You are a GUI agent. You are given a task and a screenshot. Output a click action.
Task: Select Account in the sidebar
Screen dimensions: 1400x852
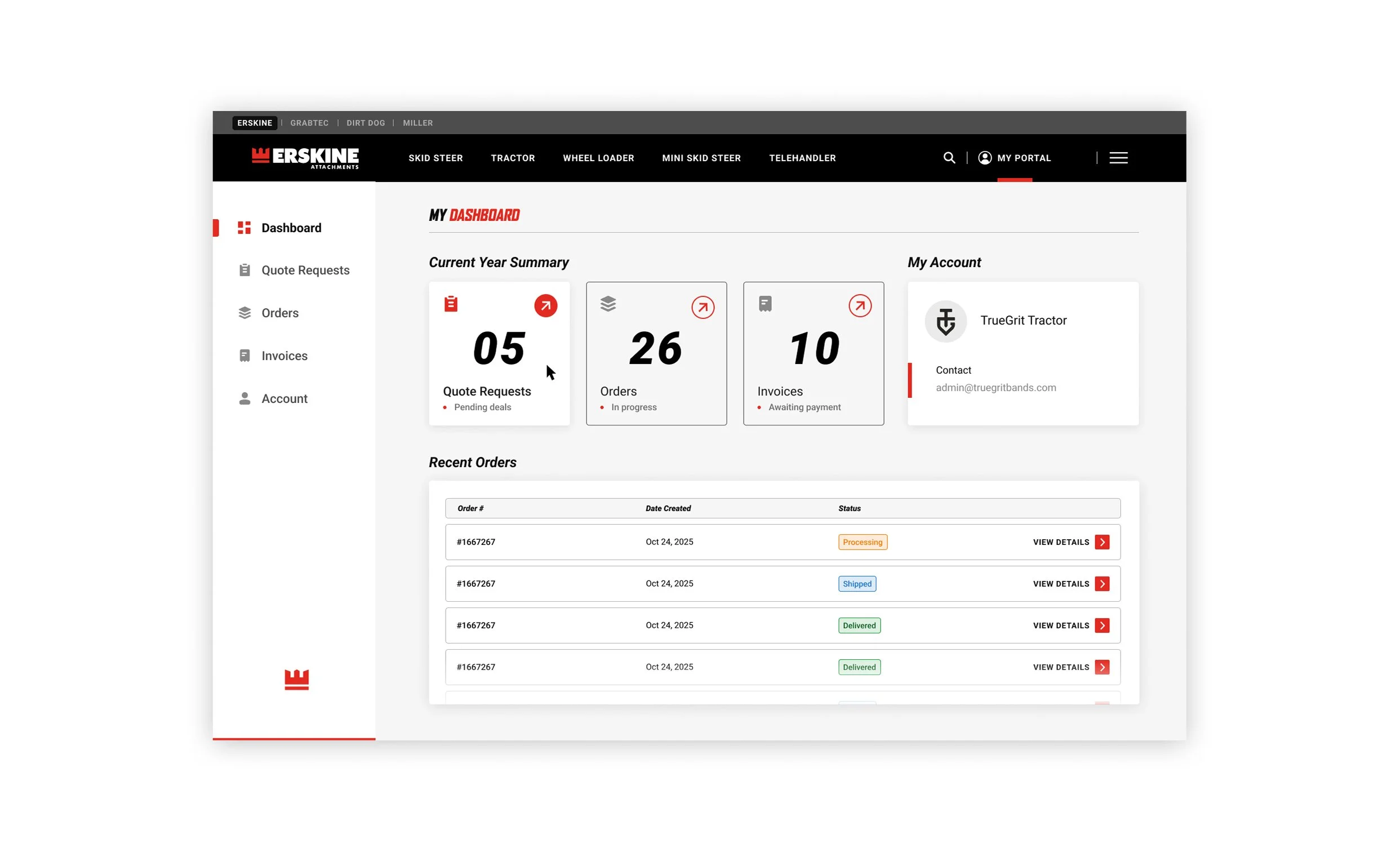[x=284, y=398]
